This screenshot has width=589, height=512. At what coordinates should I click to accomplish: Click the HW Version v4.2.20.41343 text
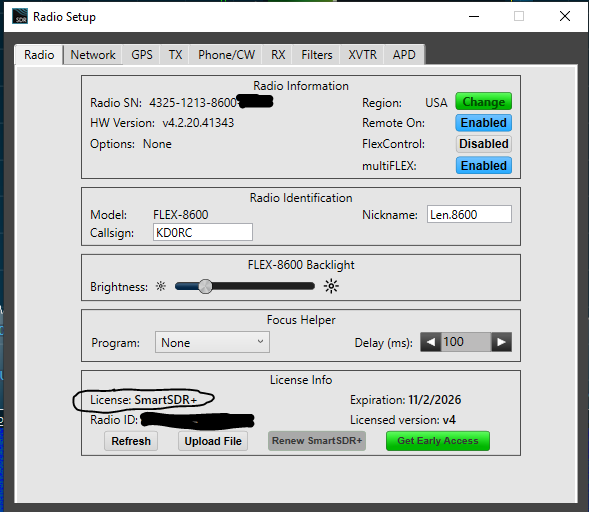162,123
